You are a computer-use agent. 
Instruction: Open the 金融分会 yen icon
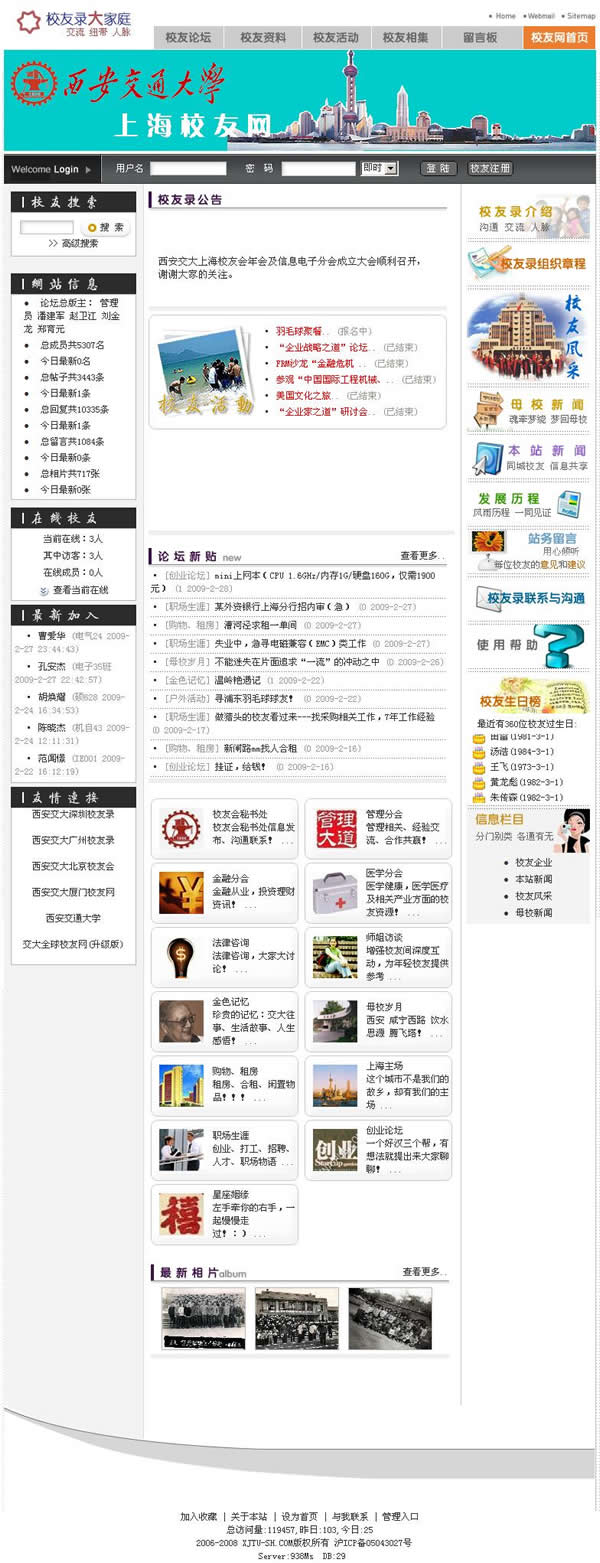[181, 893]
